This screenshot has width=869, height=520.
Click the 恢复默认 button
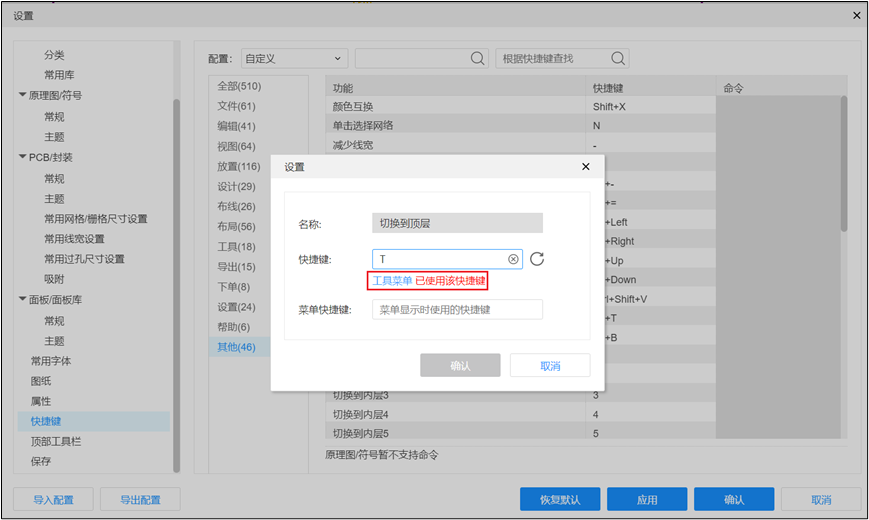point(560,499)
